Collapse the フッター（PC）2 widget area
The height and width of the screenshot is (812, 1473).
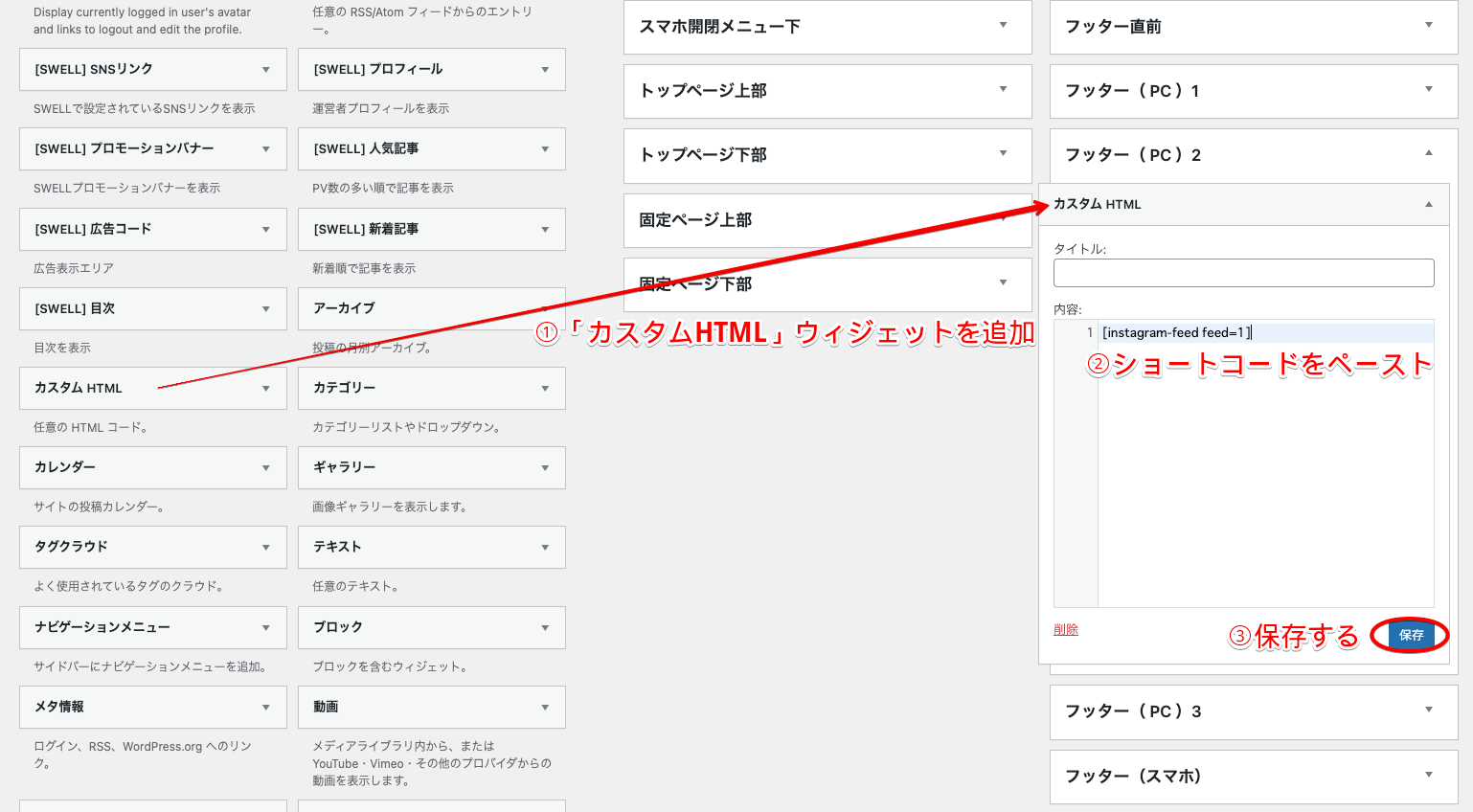point(1429,153)
